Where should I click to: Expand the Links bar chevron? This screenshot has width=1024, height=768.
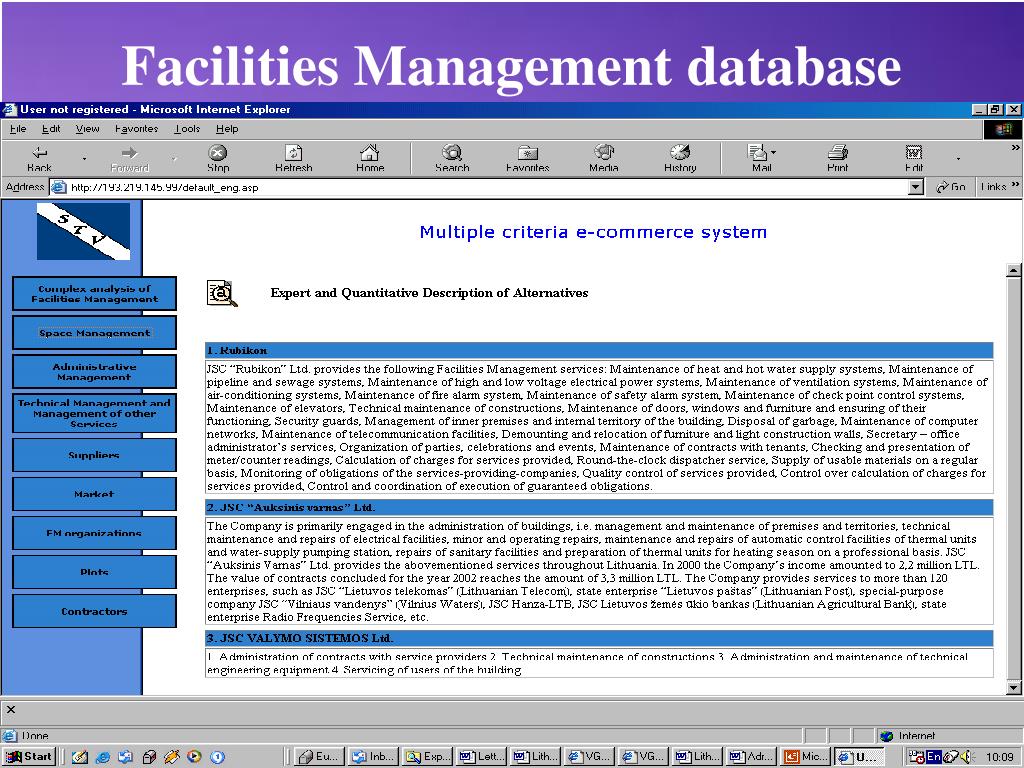click(x=1015, y=185)
